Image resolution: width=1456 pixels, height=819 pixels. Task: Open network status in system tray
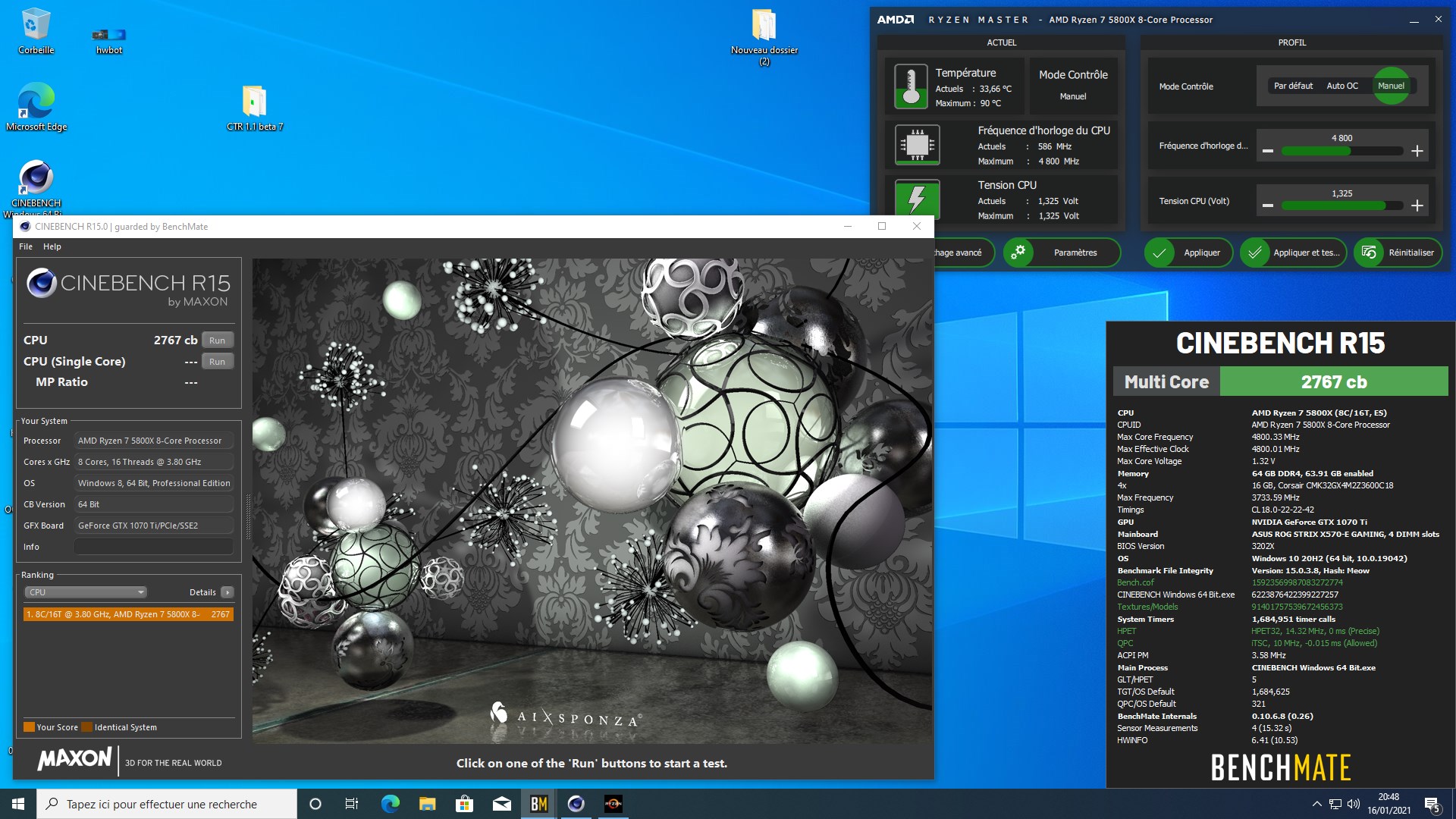coord(1335,804)
